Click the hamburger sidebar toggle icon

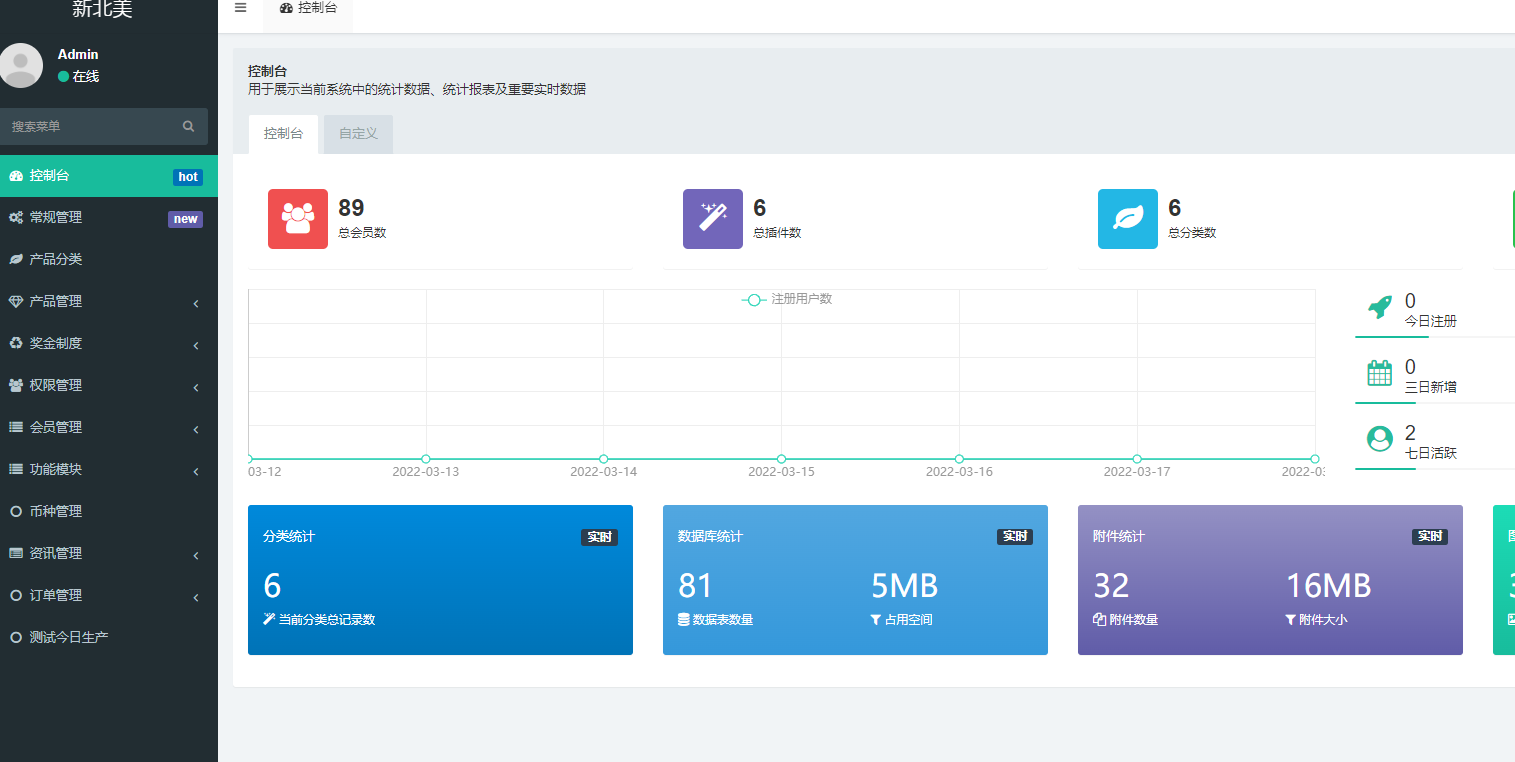[240, 8]
